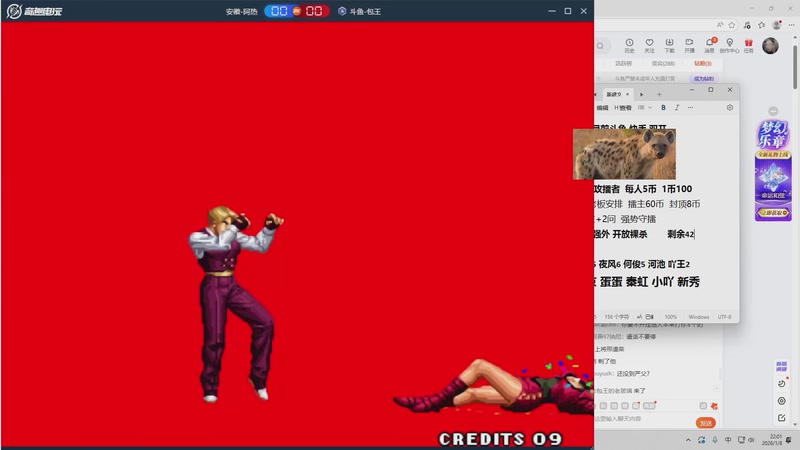The image size is (800, 450).
Task: Open the 100% zoom selector in notepad status bar
Action: 671,317
